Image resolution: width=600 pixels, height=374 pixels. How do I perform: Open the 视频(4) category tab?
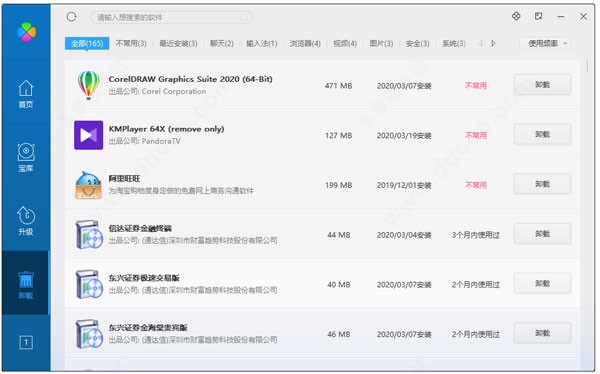click(x=345, y=43)
